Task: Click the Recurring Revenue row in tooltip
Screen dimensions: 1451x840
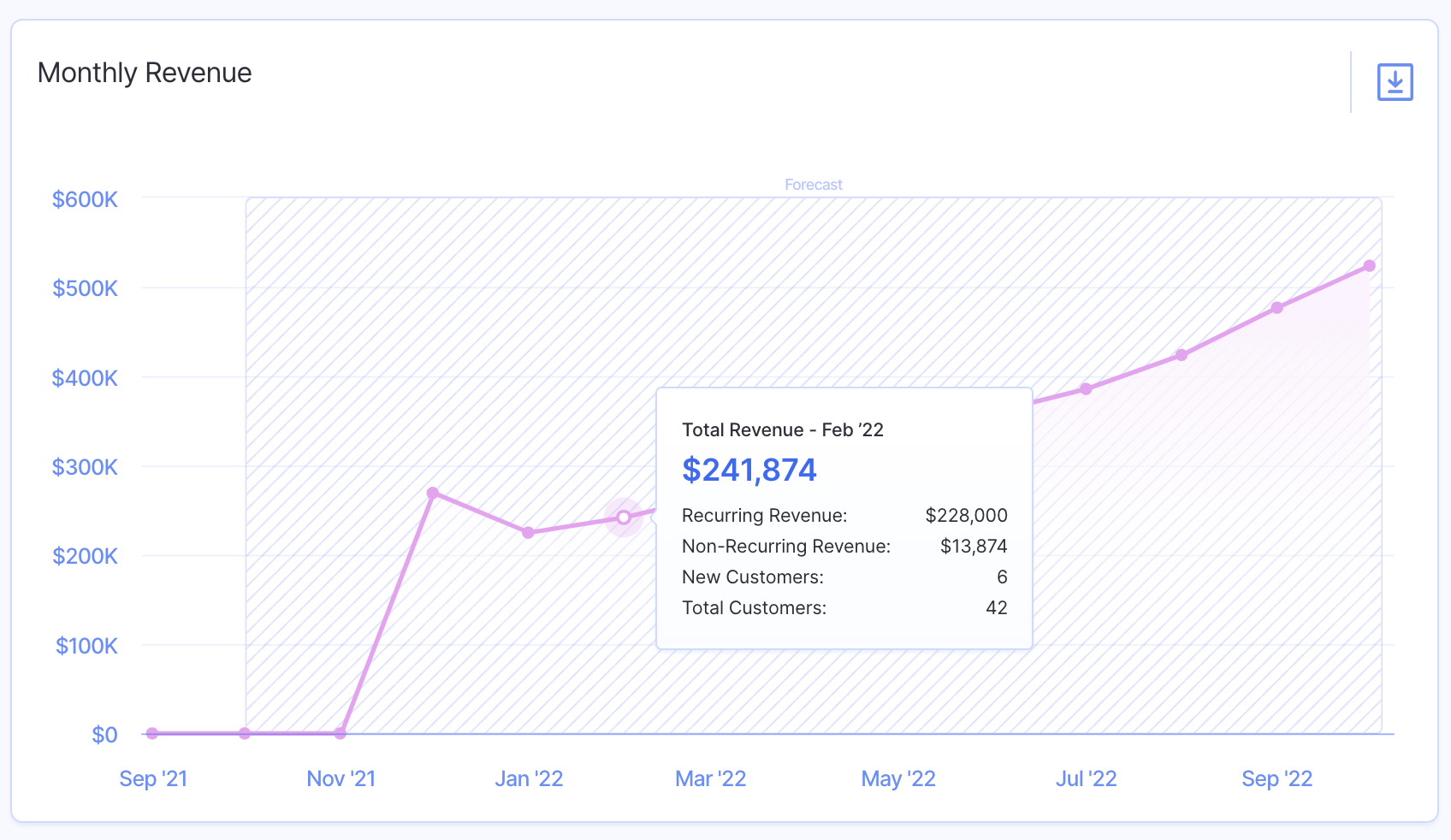Action: (844, 515)
